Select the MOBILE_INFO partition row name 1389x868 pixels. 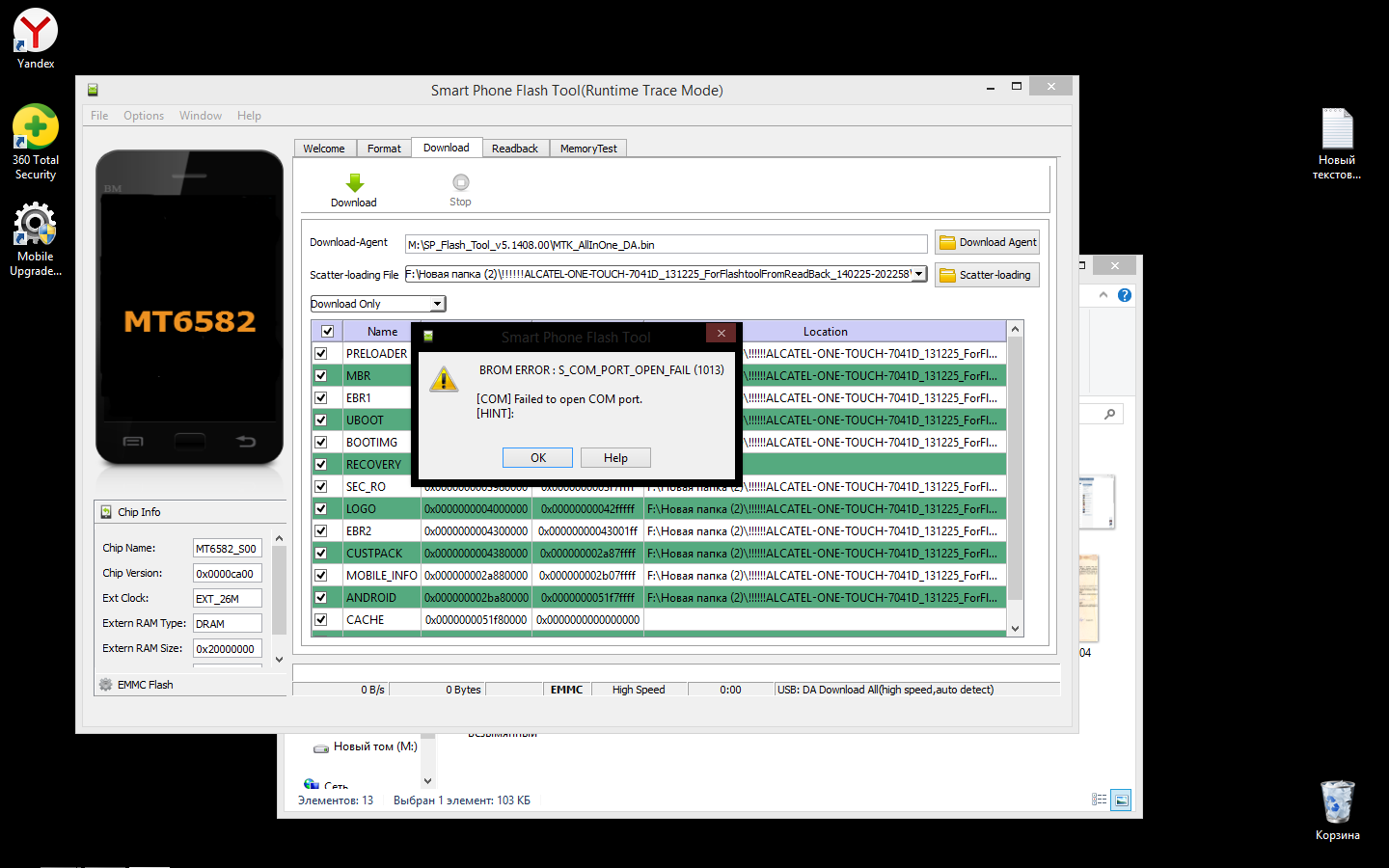(x=382, y=575)
